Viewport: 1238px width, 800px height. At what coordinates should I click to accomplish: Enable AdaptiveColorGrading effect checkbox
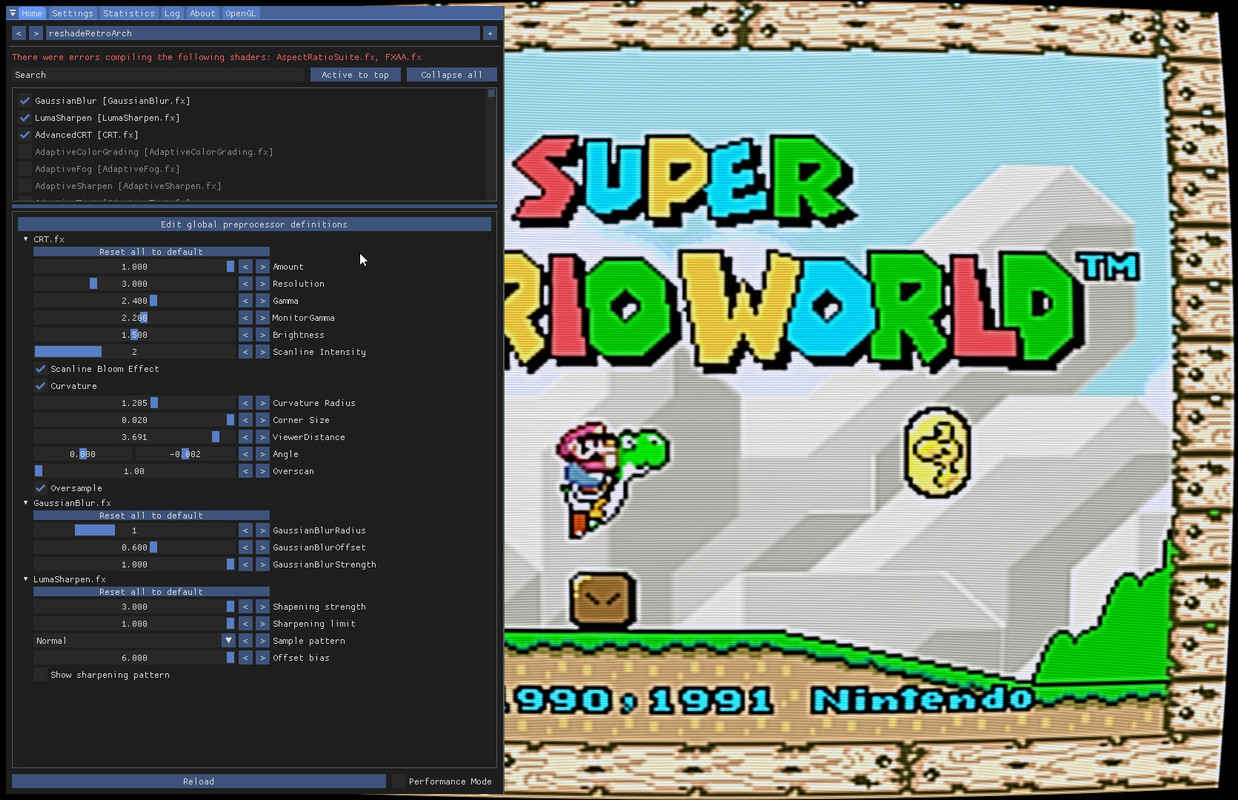point(25,152)
